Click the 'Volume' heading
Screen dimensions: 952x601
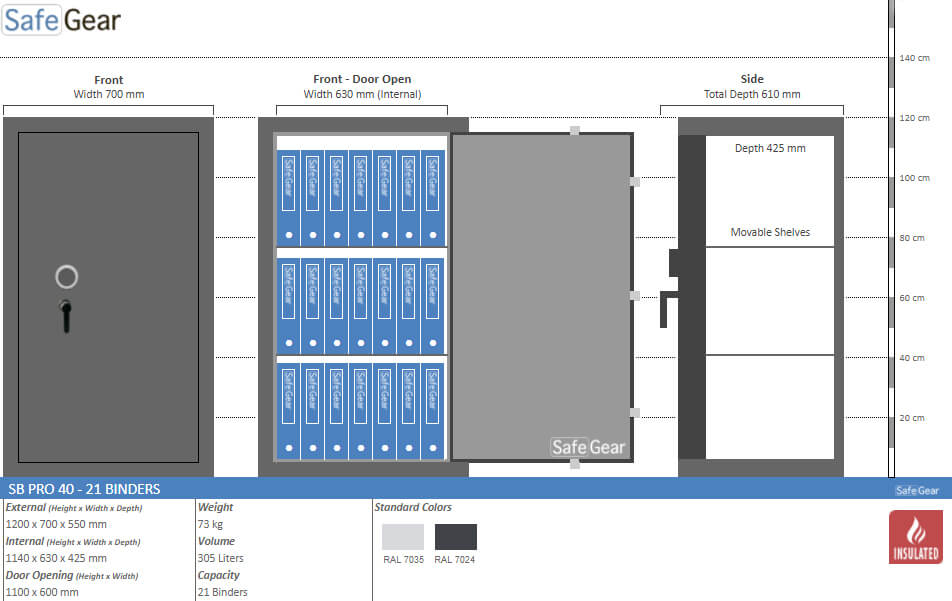(216, 541)
